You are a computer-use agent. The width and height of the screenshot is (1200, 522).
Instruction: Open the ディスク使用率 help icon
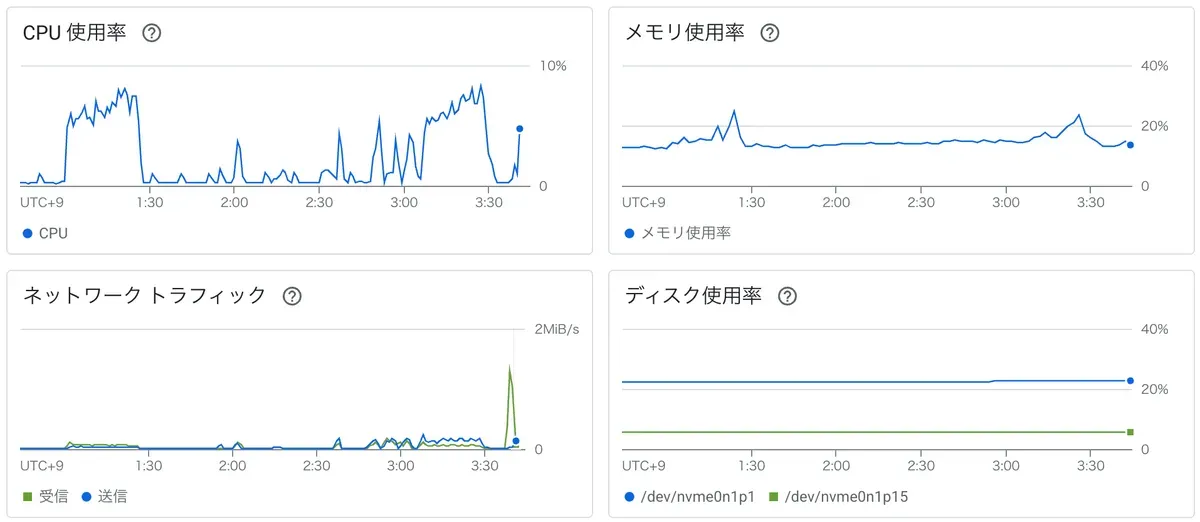(787, 296)
